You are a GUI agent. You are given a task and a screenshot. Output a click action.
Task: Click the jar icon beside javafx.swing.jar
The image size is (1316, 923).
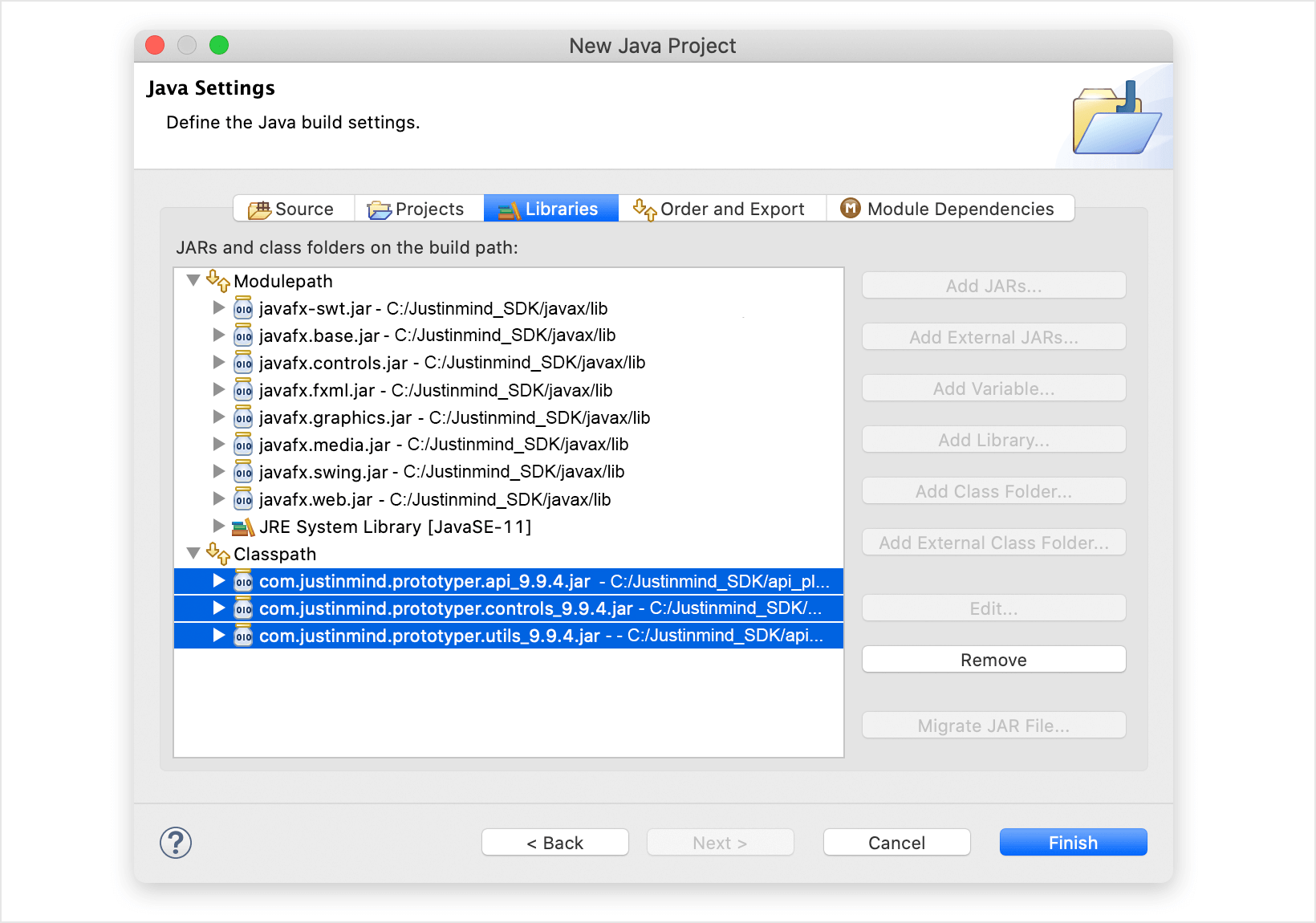[x=243, y=472]
